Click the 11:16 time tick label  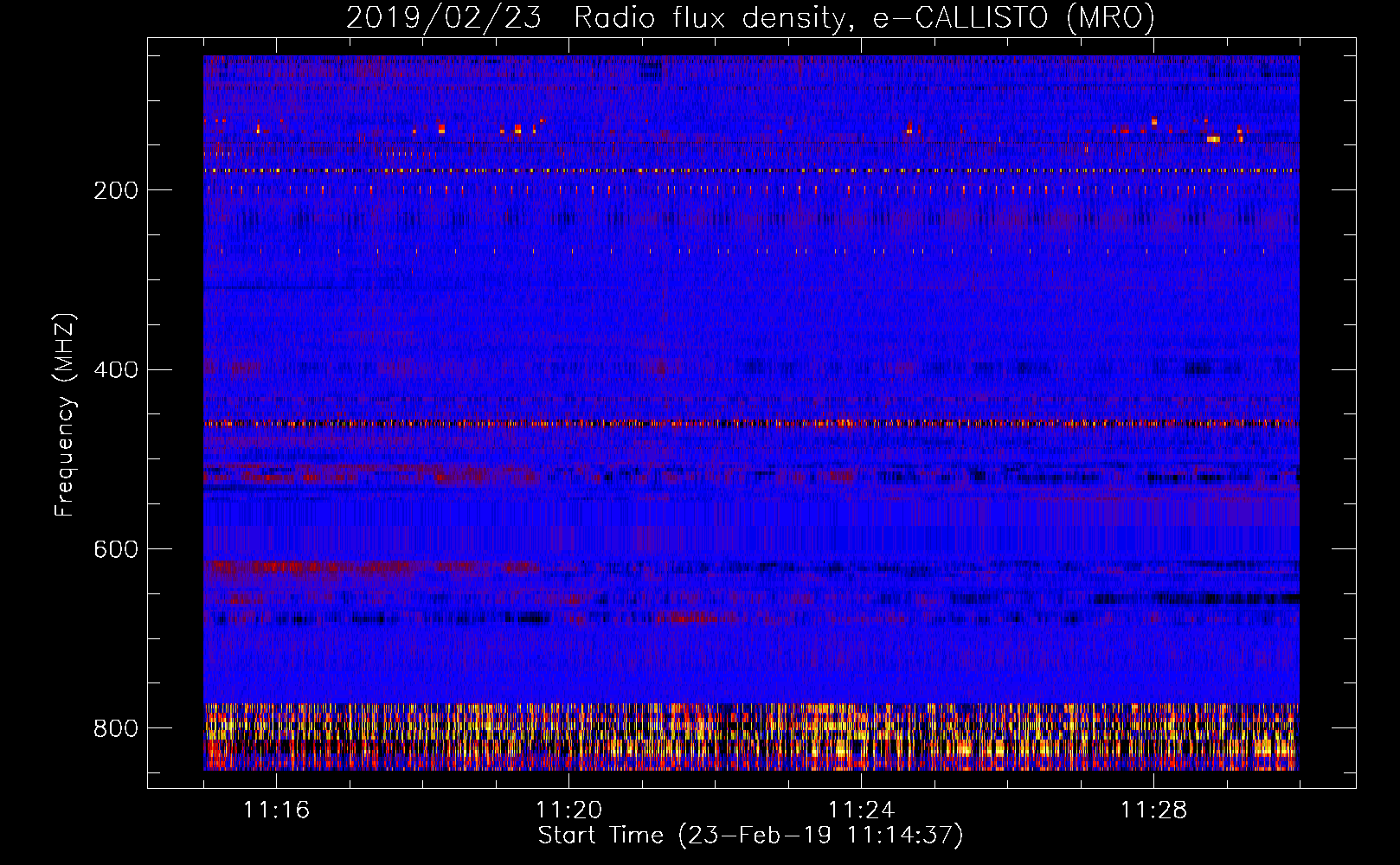276,811
